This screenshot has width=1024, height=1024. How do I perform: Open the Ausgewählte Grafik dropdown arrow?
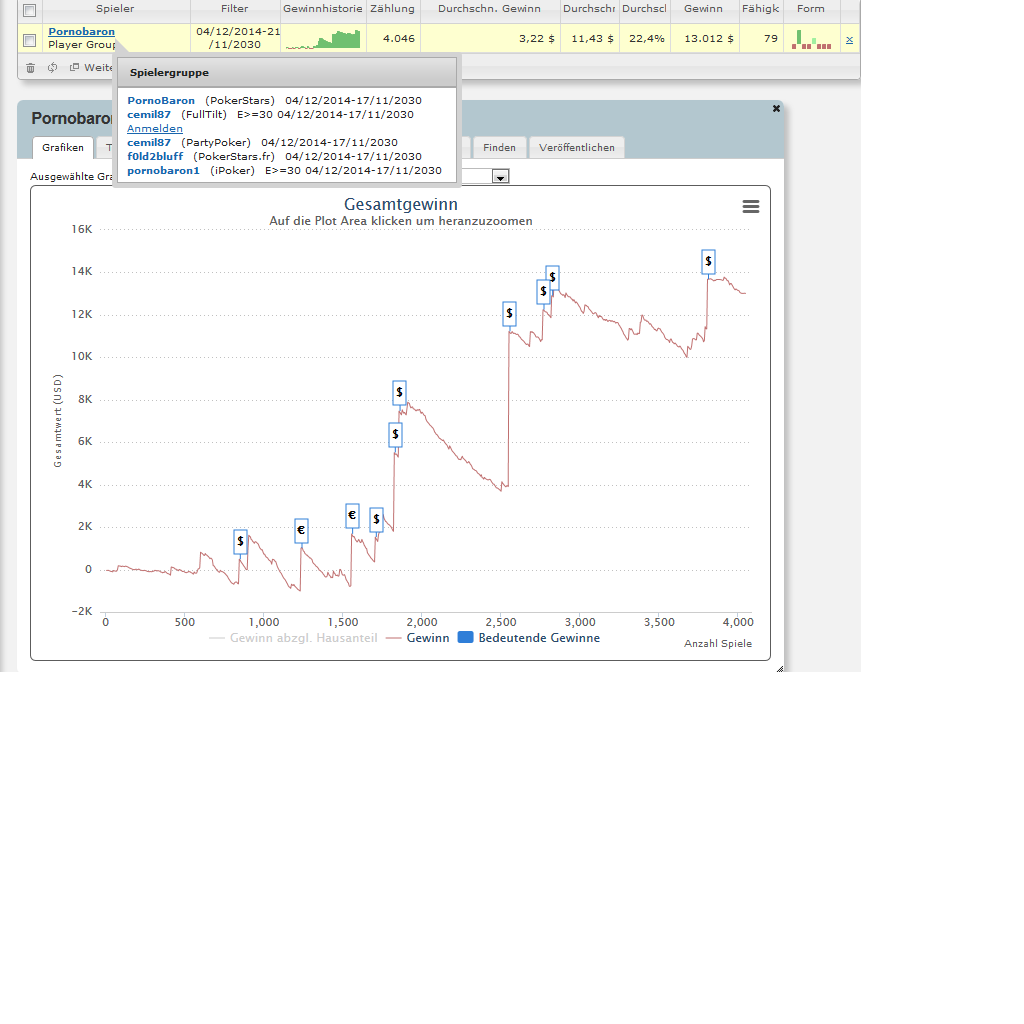(500, 176)
